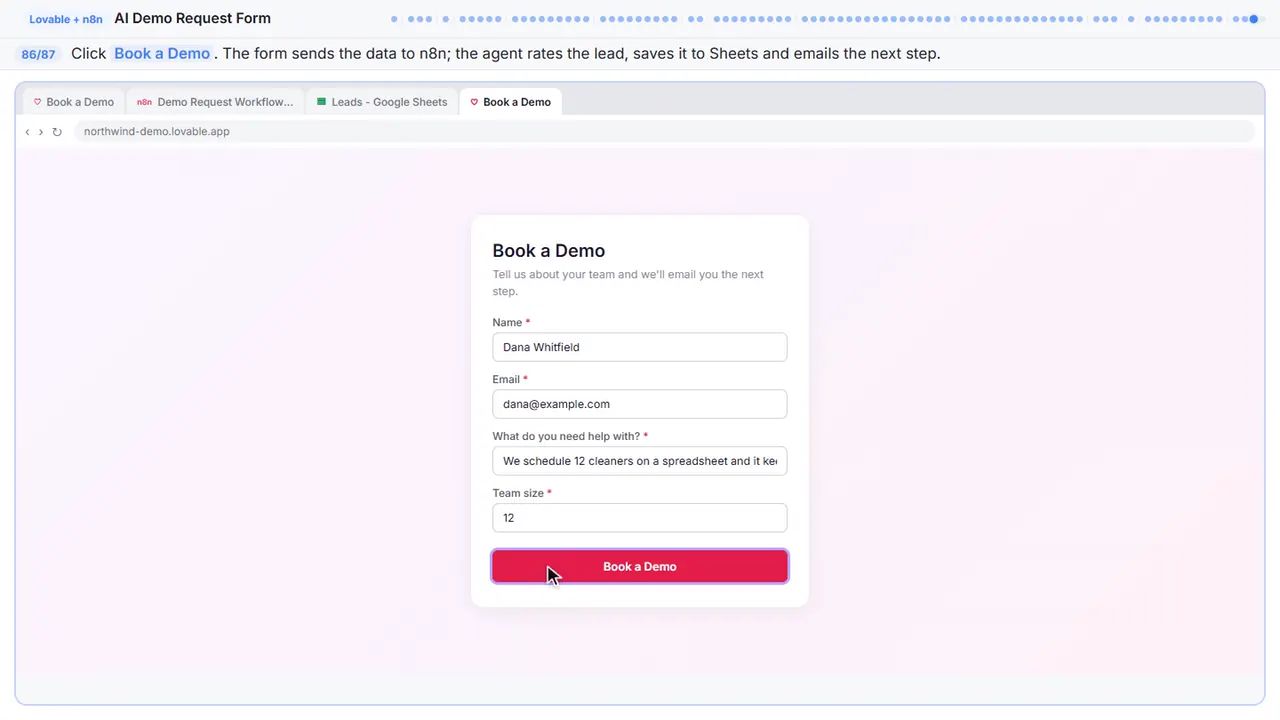Viewport: 1280px width, 720px height.
Task: Reload the page with the refresh icon
Action: [57, 132]
